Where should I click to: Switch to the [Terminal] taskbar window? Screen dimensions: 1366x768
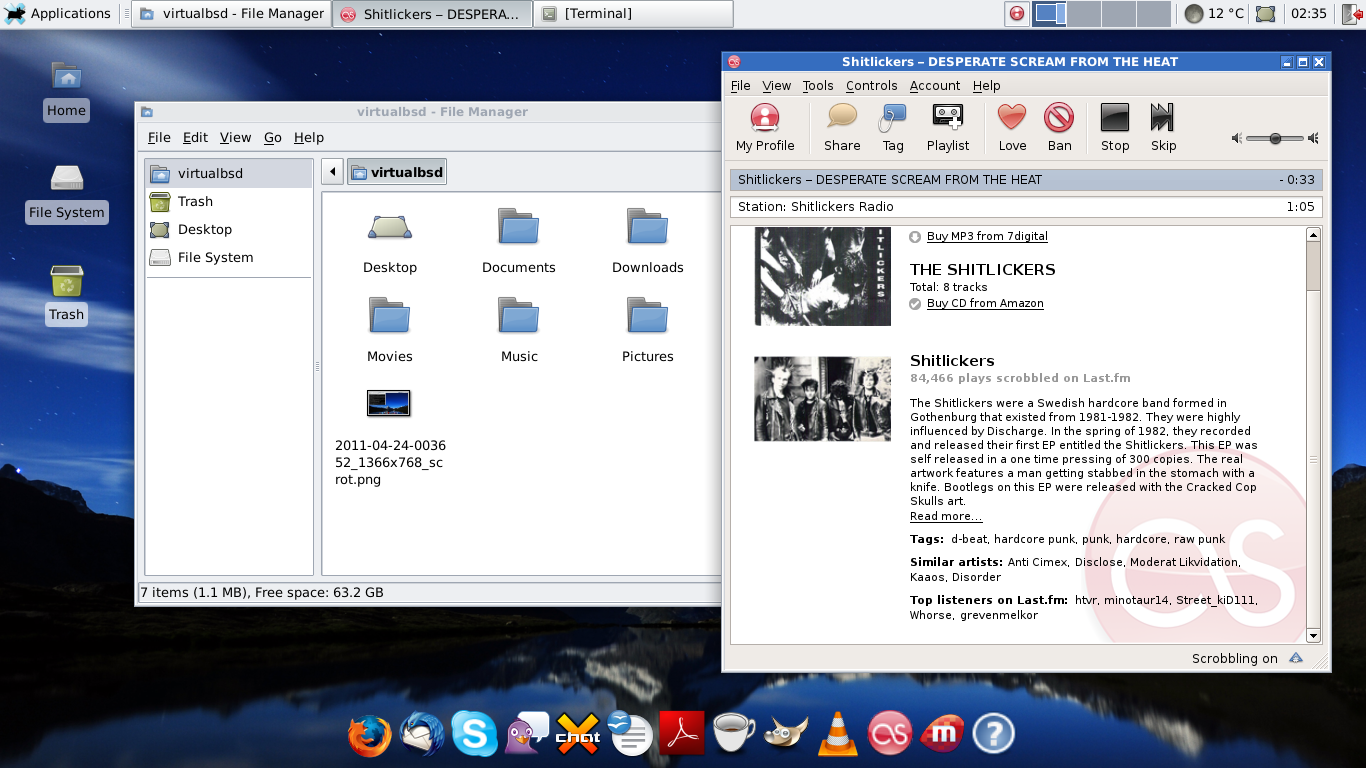coord(633,14)
